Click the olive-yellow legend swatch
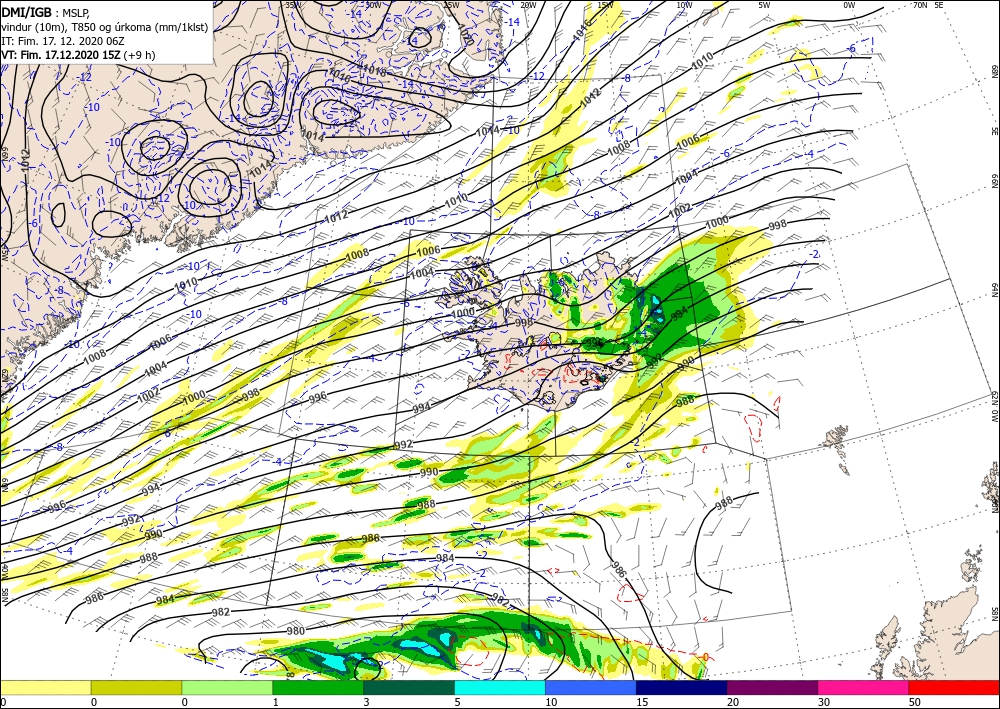The width and height of the screenshot is (1000, 709). (x=136, y=687)
